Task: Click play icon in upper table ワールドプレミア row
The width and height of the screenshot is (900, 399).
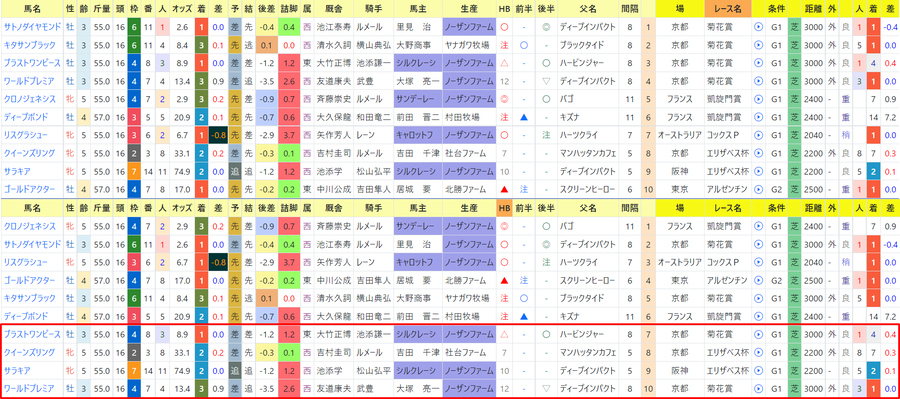Action: click(x=758, y=81)
